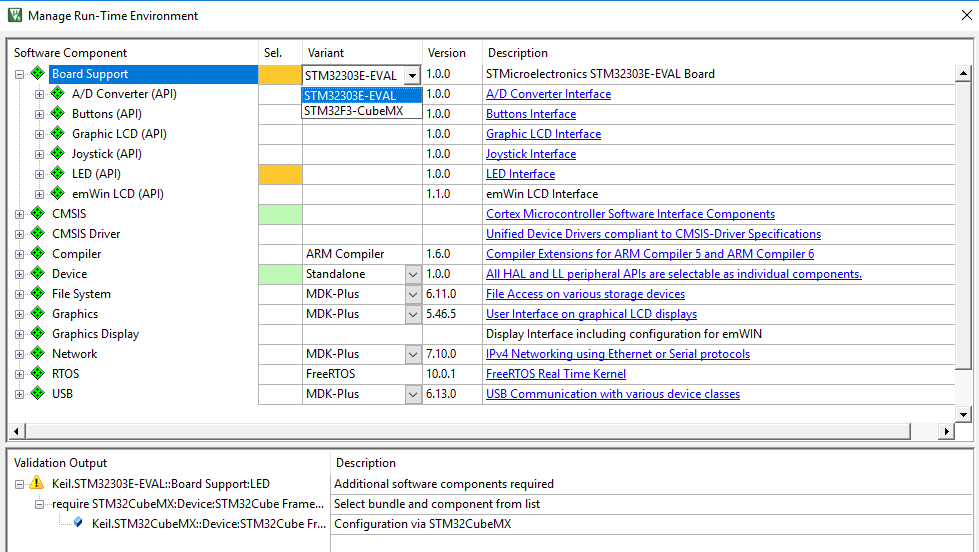Click the green diamond icon beside Compiler

click(x=38, y=253)
